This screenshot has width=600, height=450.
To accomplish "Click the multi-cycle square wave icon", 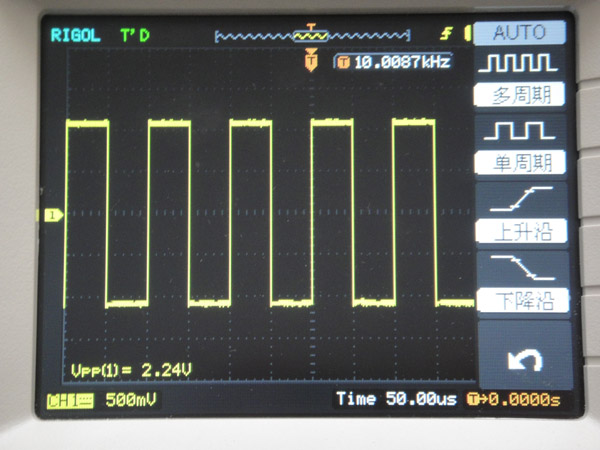I will [x=518, y=63].
